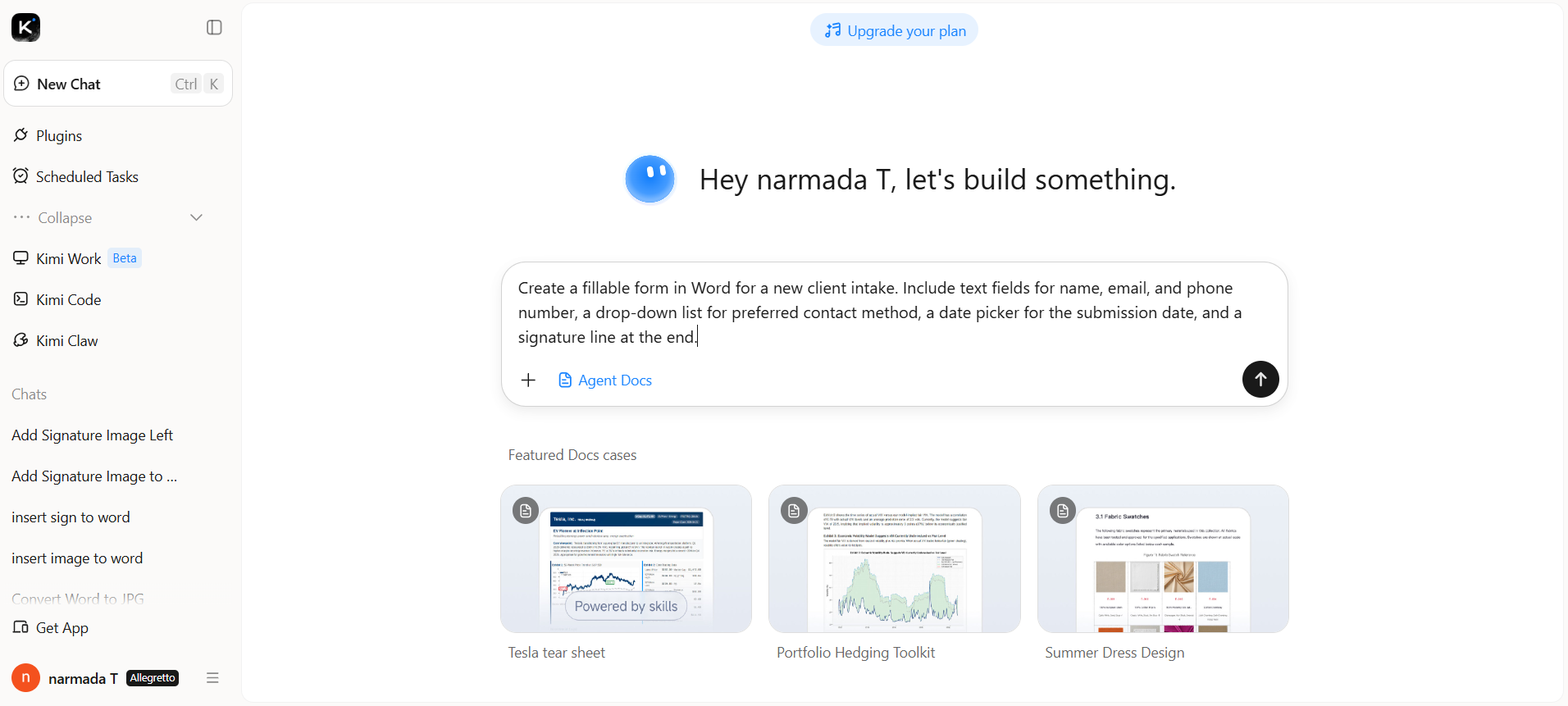Click Get App
This screenshot has height=706, width=1568.
[51, 627]
